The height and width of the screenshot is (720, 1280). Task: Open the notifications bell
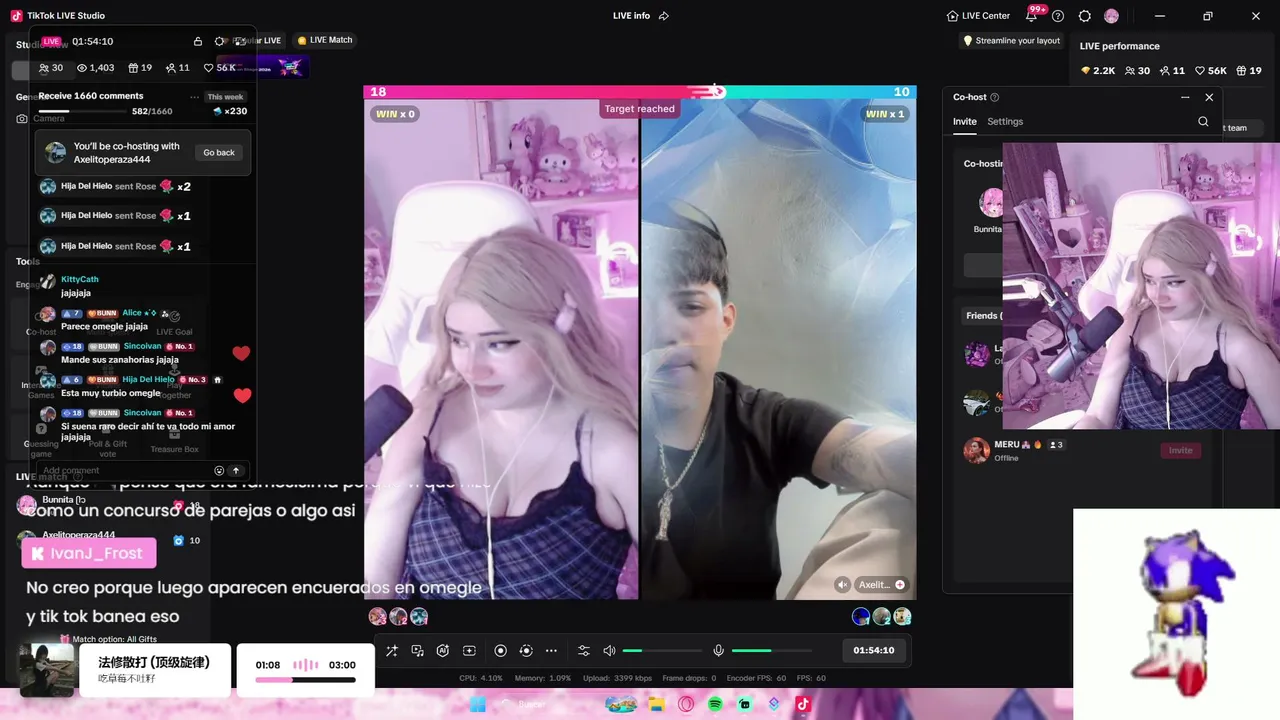click(x=1032, y=16)
